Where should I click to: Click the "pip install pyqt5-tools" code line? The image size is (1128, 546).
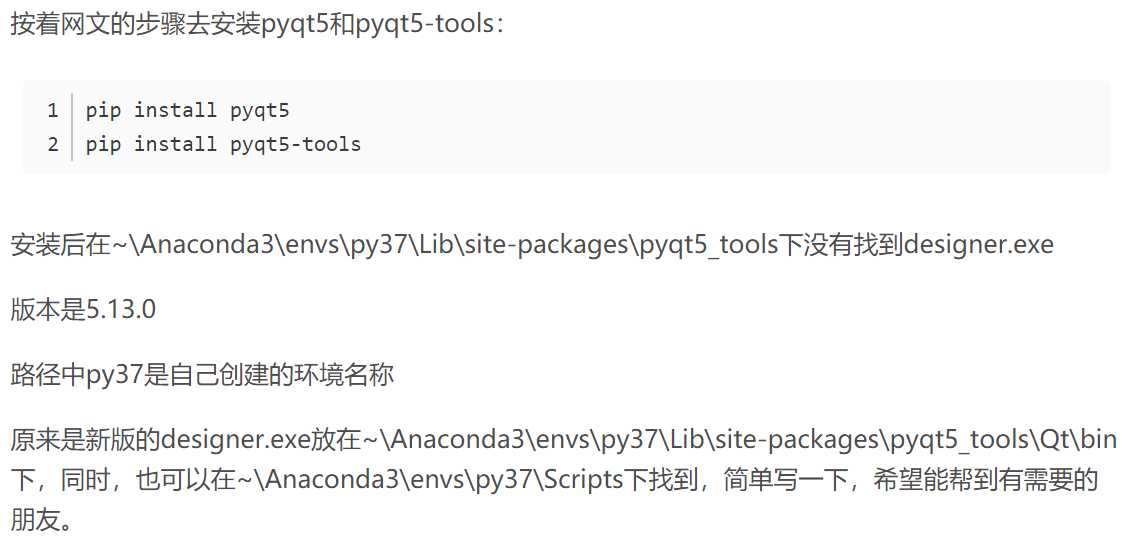(x=223, y=144)
